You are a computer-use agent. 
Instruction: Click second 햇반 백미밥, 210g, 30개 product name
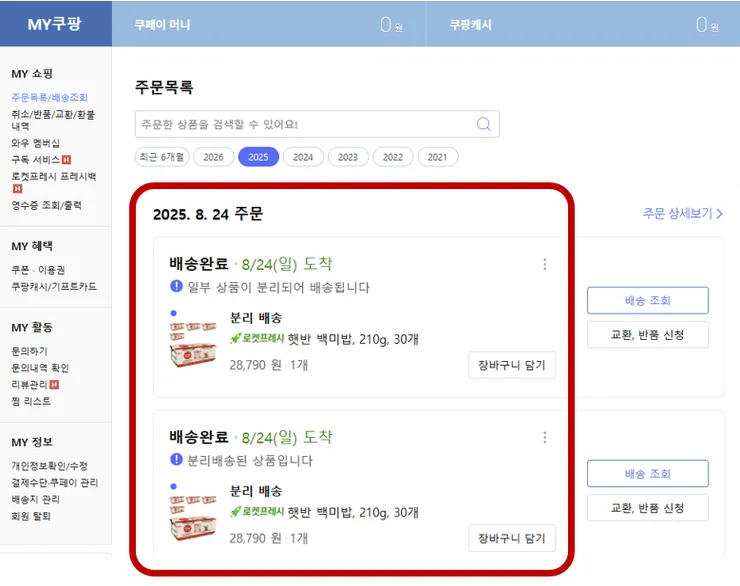coord(353,512)
